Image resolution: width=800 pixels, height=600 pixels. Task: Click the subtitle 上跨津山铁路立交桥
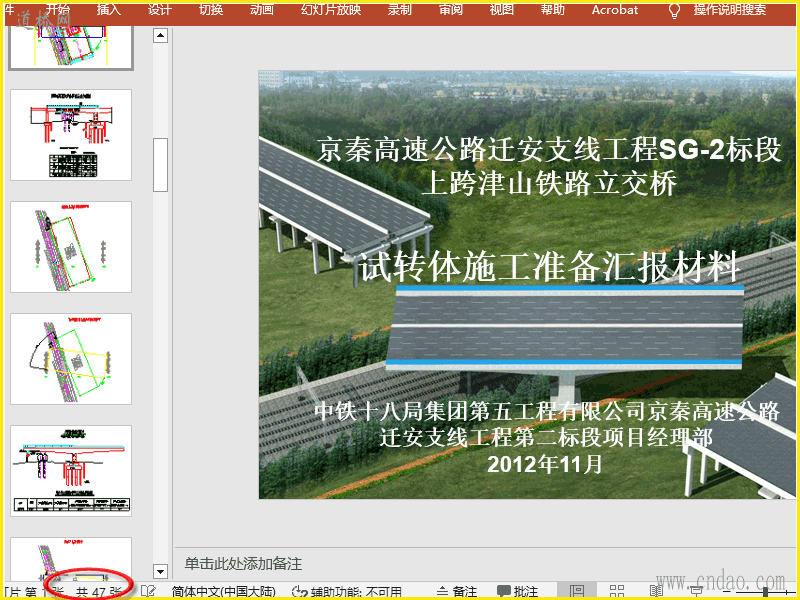tap(549, 184)
